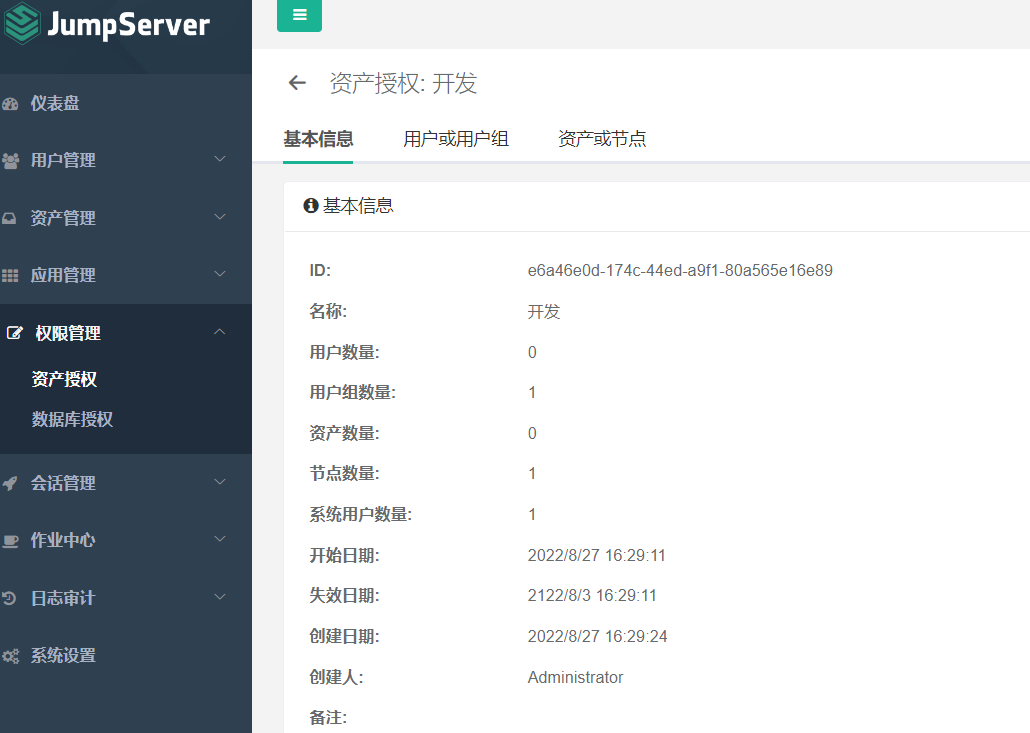Expand the 日志审计 chevron
Screen dimensions: 1030x733
coord(220,597)
